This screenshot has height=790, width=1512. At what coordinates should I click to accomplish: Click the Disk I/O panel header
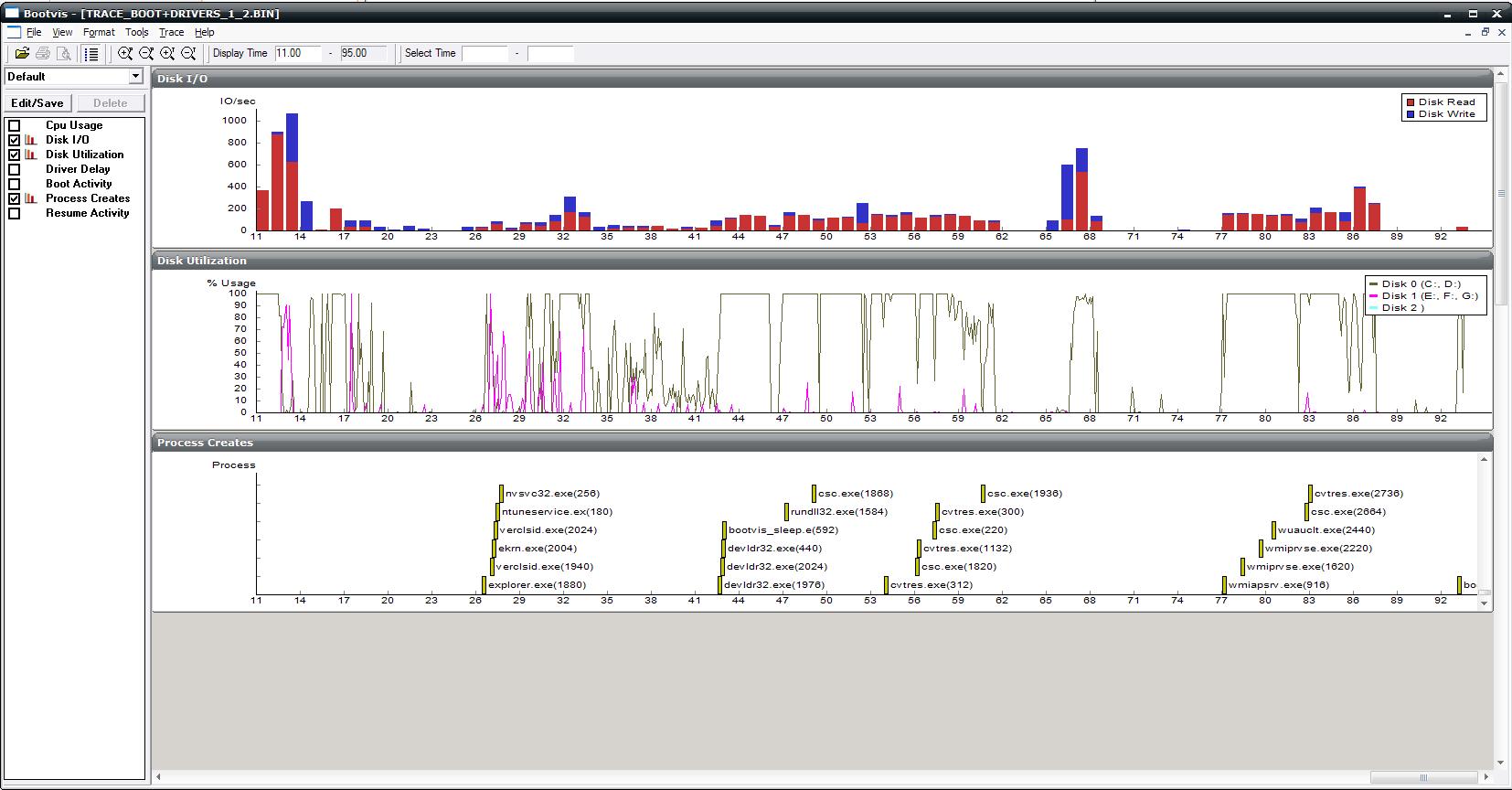[x=822, y=79]
